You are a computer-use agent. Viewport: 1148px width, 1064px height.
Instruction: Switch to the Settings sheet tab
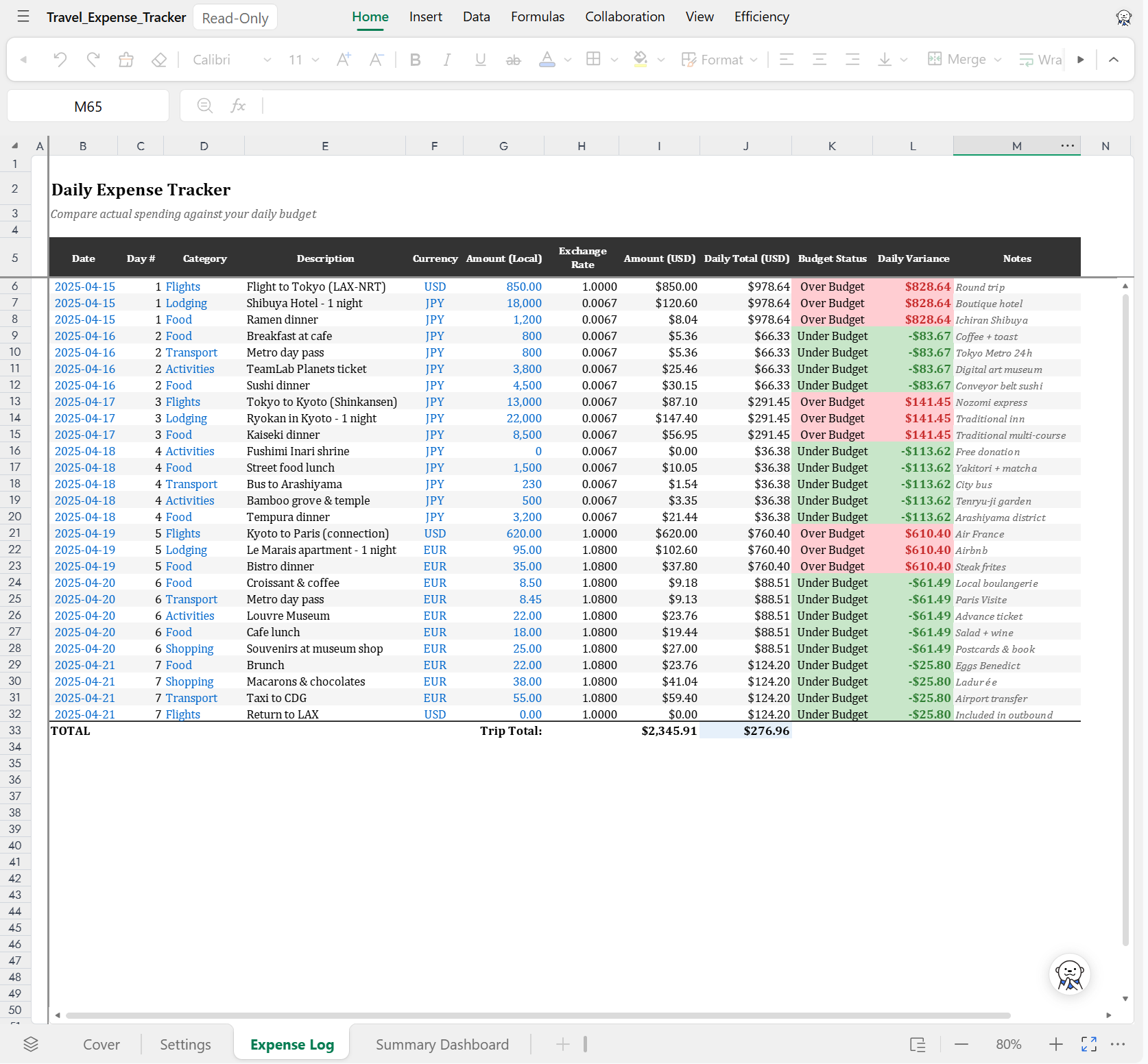(x=185, y=1044)
